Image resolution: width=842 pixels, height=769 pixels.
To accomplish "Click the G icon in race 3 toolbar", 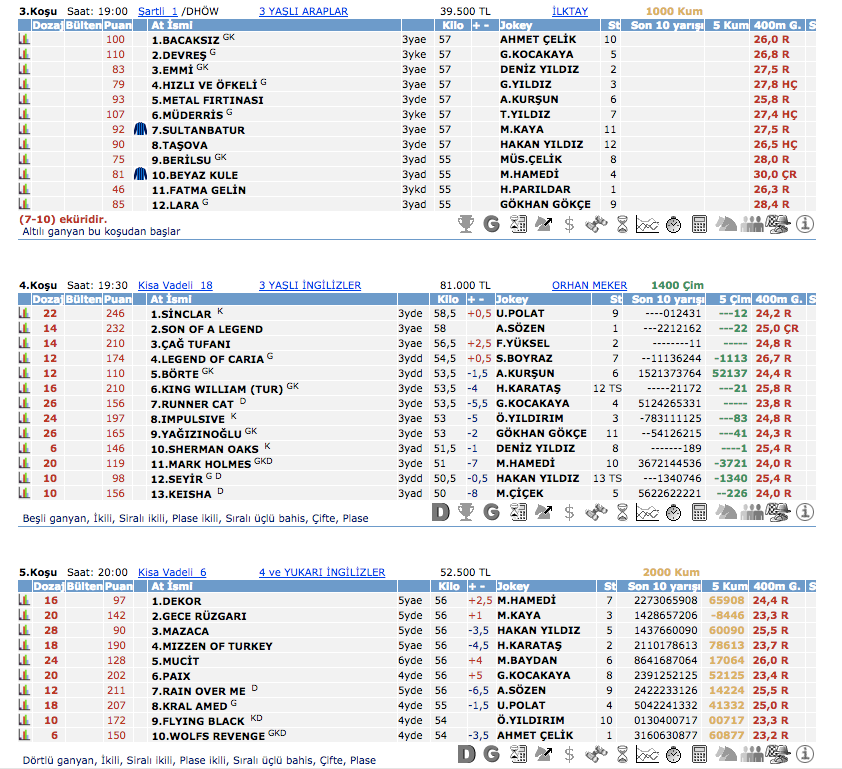I will click(491, 224).
